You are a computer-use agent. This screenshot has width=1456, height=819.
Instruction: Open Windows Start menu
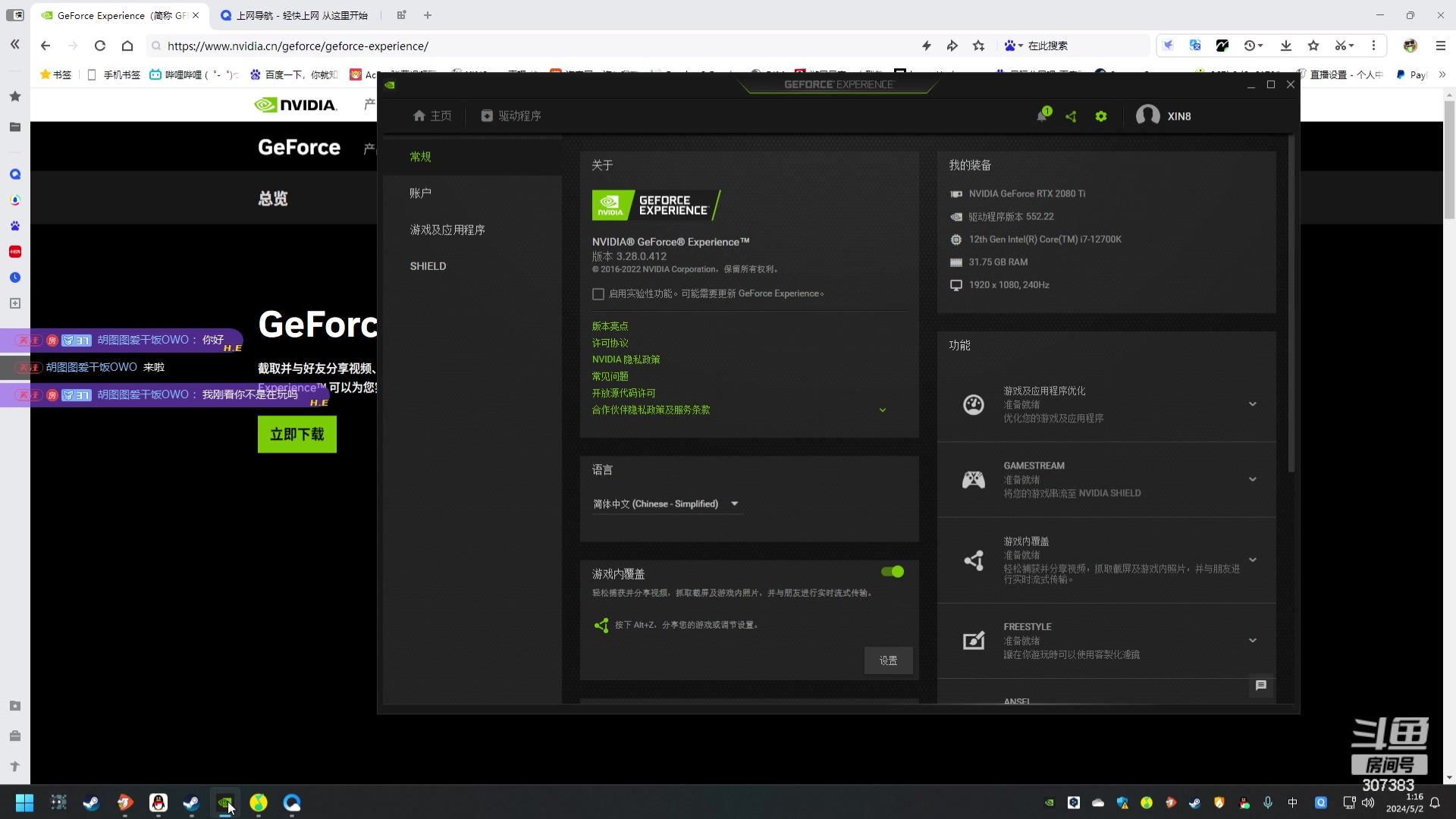[24, 802]
